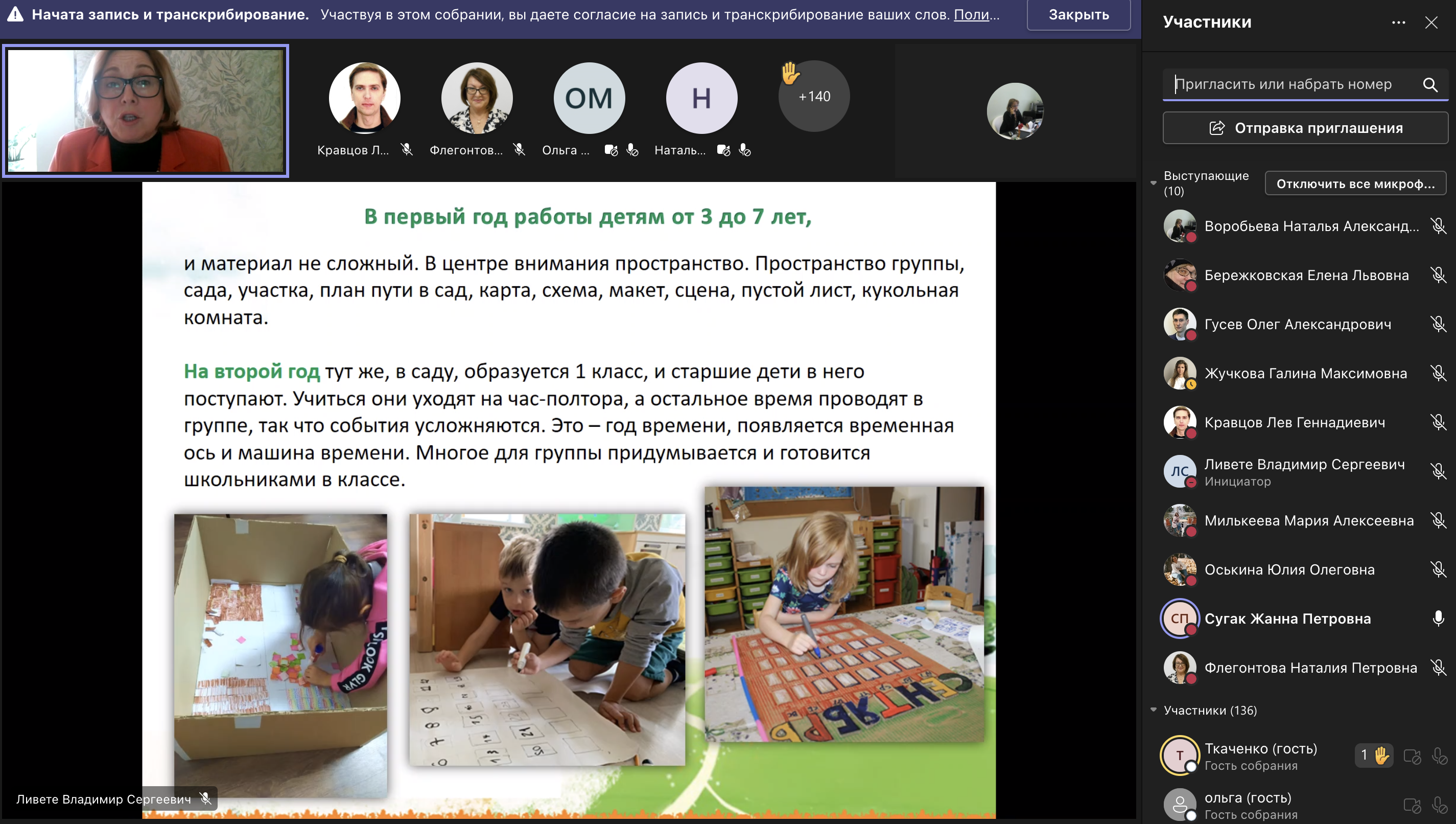Click the raised hand badge next to Ткаченко
The height and width of the screenshot is (824, 1456).
click(1375, 754)
